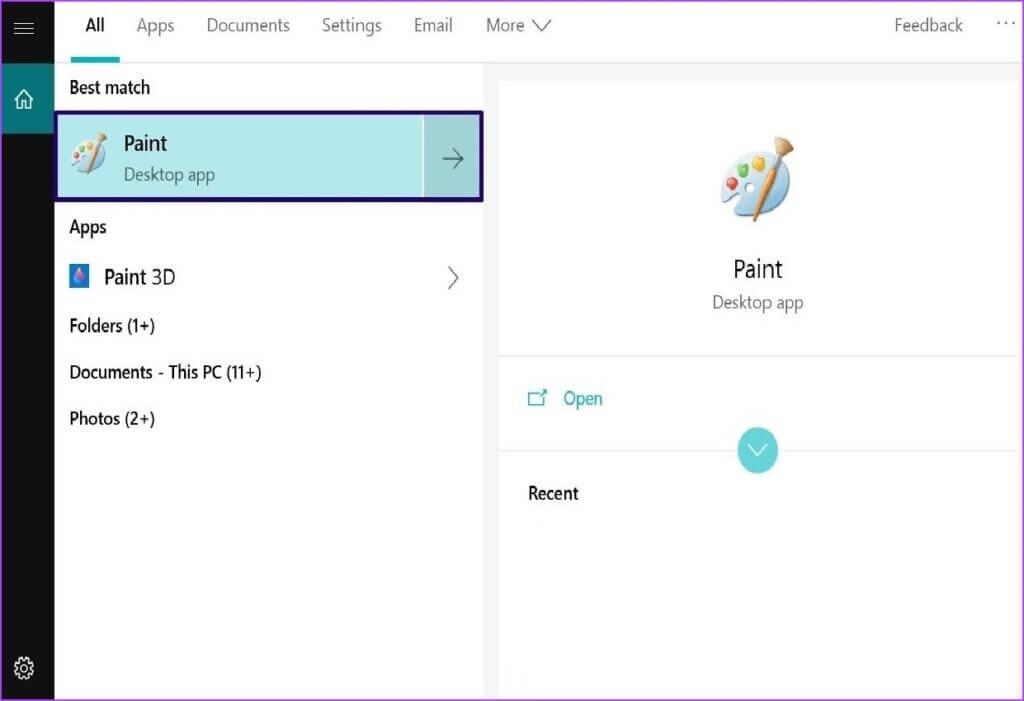Open the hamburger menu icon
This screenshot has width=1024, height=701.
(24, 27)
